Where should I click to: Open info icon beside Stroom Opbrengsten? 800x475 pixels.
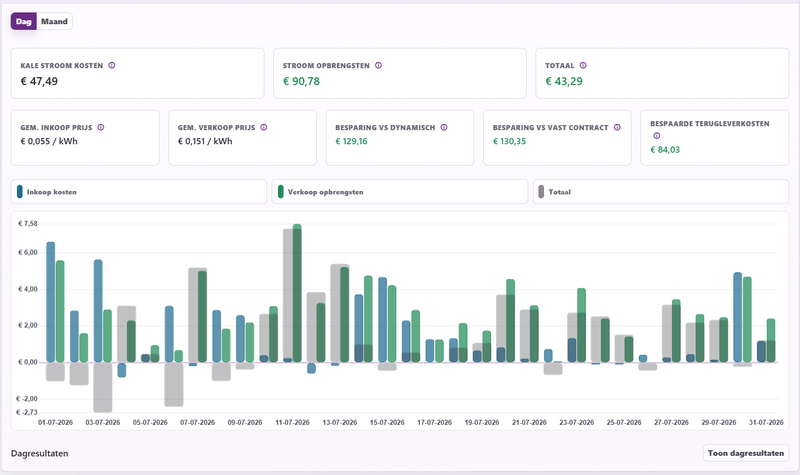(x=379, y=65)
